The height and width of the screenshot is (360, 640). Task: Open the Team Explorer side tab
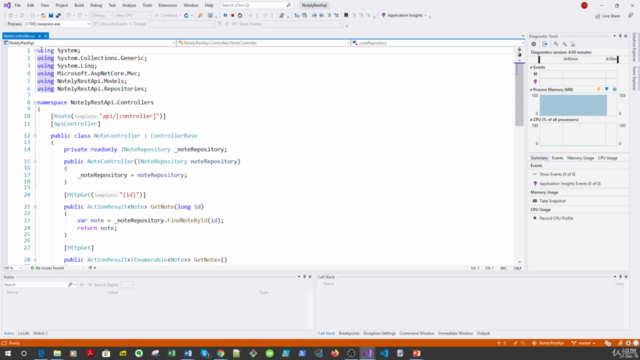click(x=634, y=78)
